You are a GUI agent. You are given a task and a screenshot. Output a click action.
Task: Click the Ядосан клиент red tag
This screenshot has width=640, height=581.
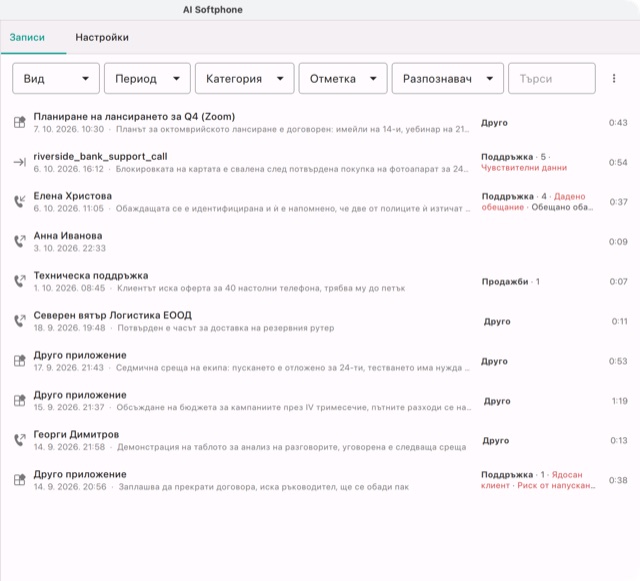[x=532, y=480]
